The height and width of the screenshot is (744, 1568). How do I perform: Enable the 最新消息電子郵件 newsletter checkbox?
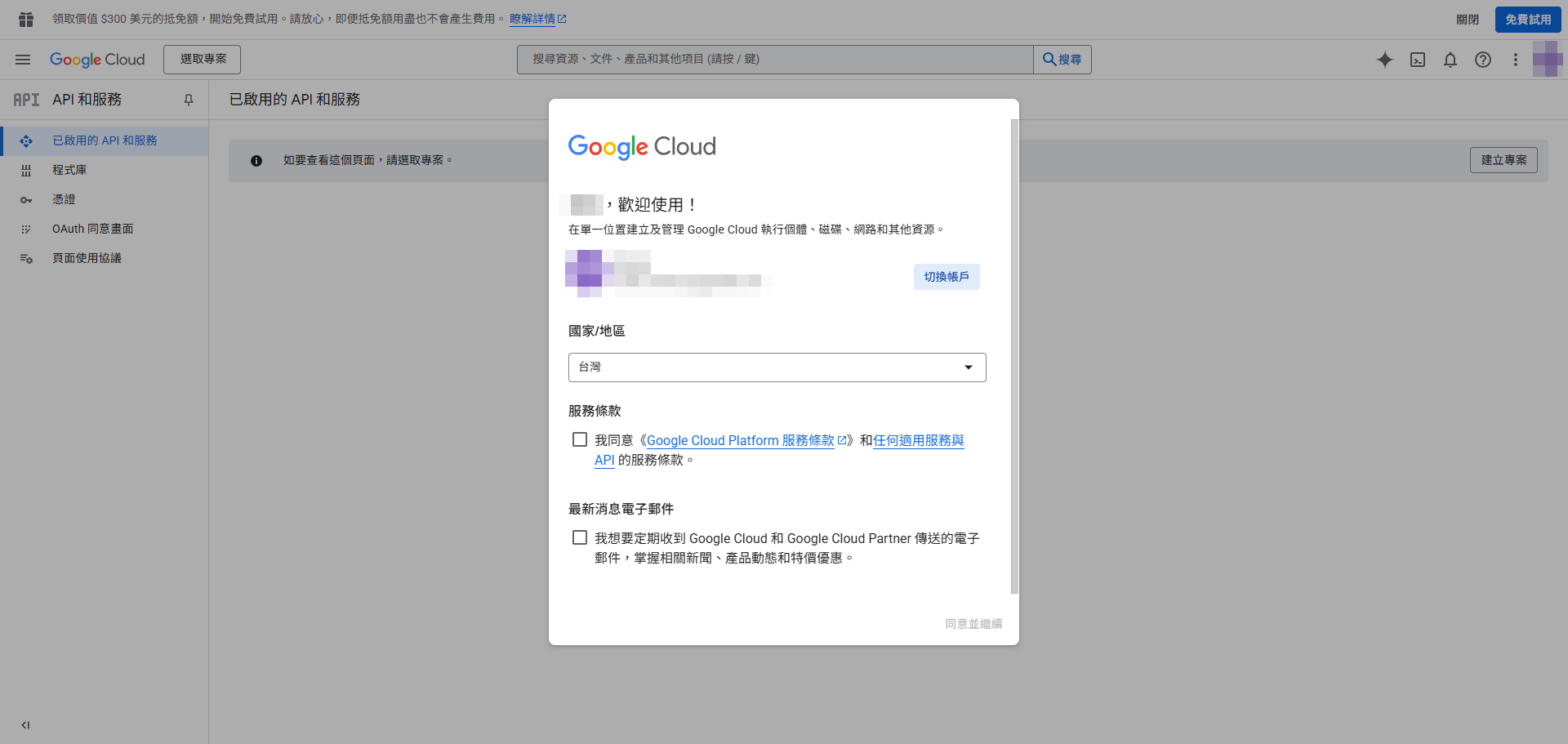click(580, 537)
